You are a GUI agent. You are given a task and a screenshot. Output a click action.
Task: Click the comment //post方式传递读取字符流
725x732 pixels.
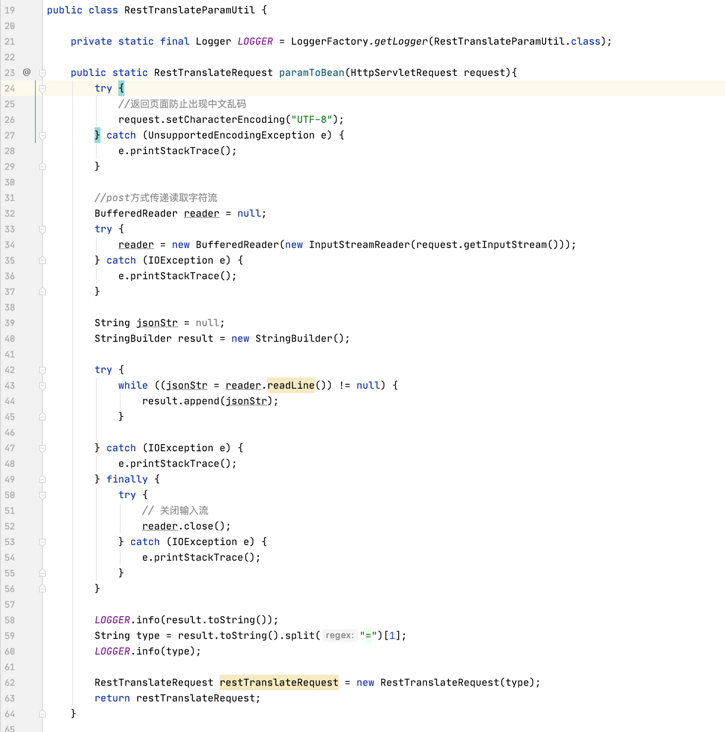[x=155, y=198]
